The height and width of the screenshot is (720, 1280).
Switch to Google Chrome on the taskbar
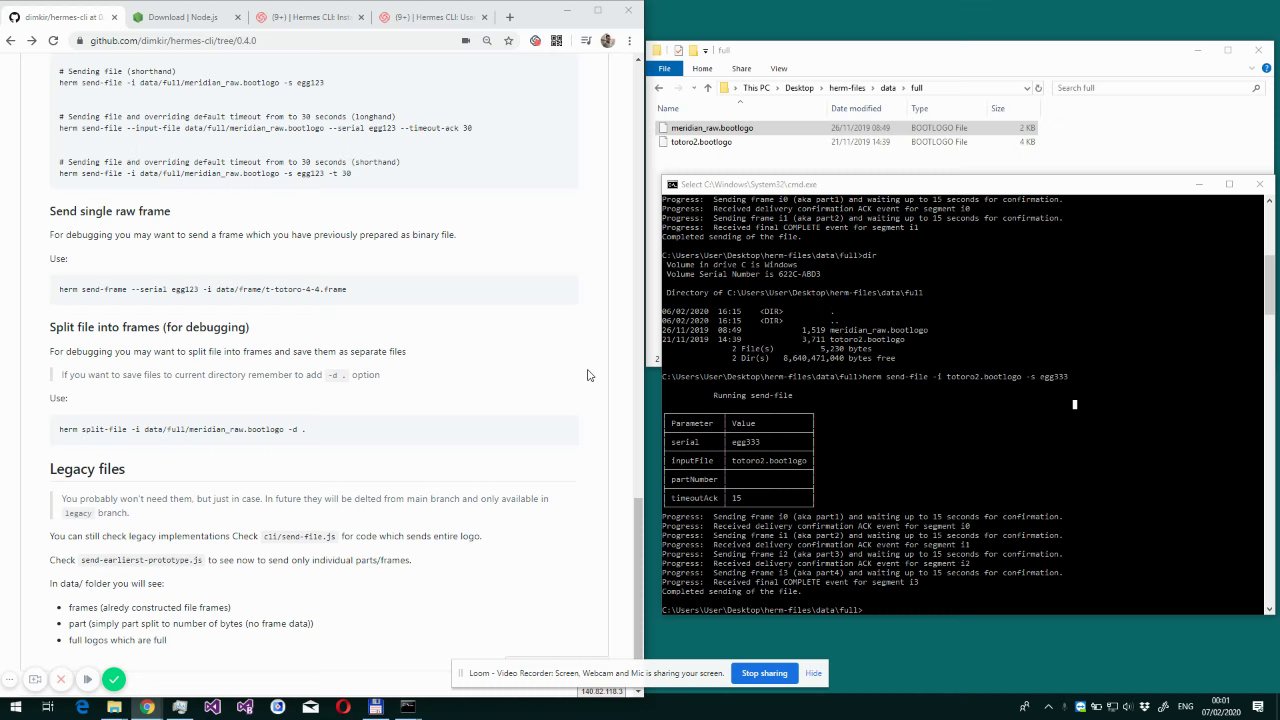[x=147, y=707]
